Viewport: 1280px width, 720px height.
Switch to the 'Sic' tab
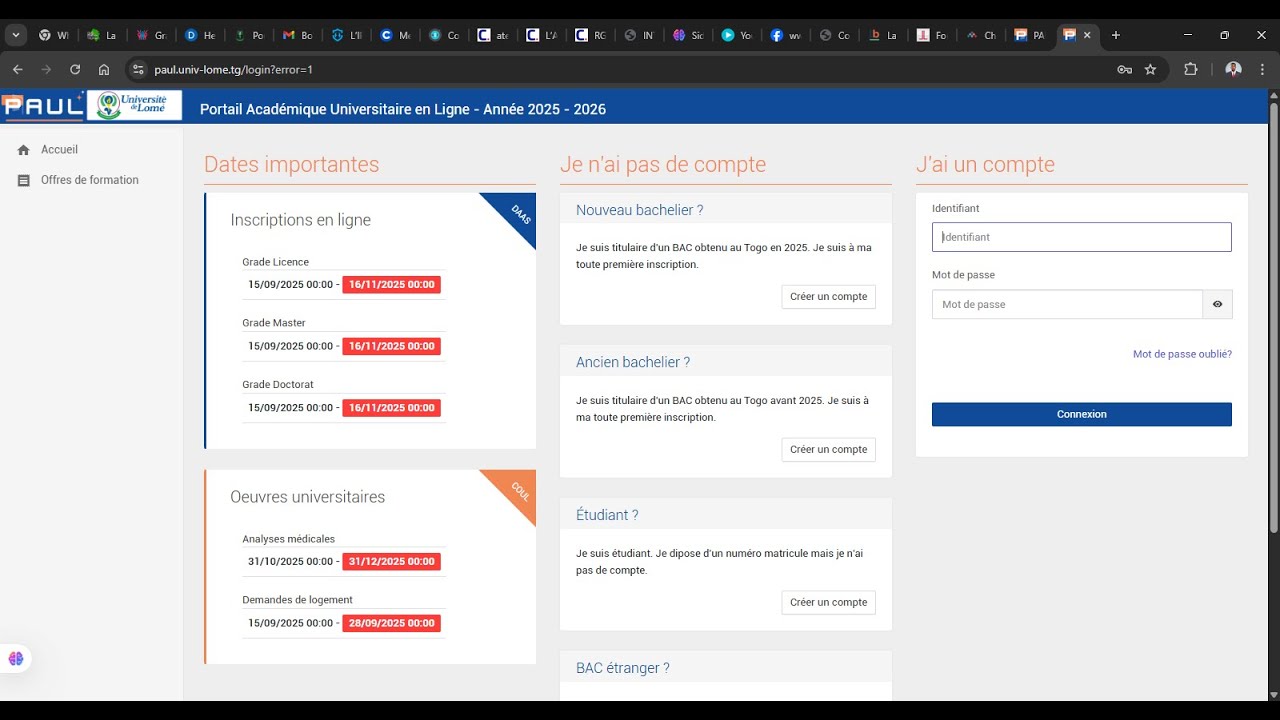tap(688, 35)
